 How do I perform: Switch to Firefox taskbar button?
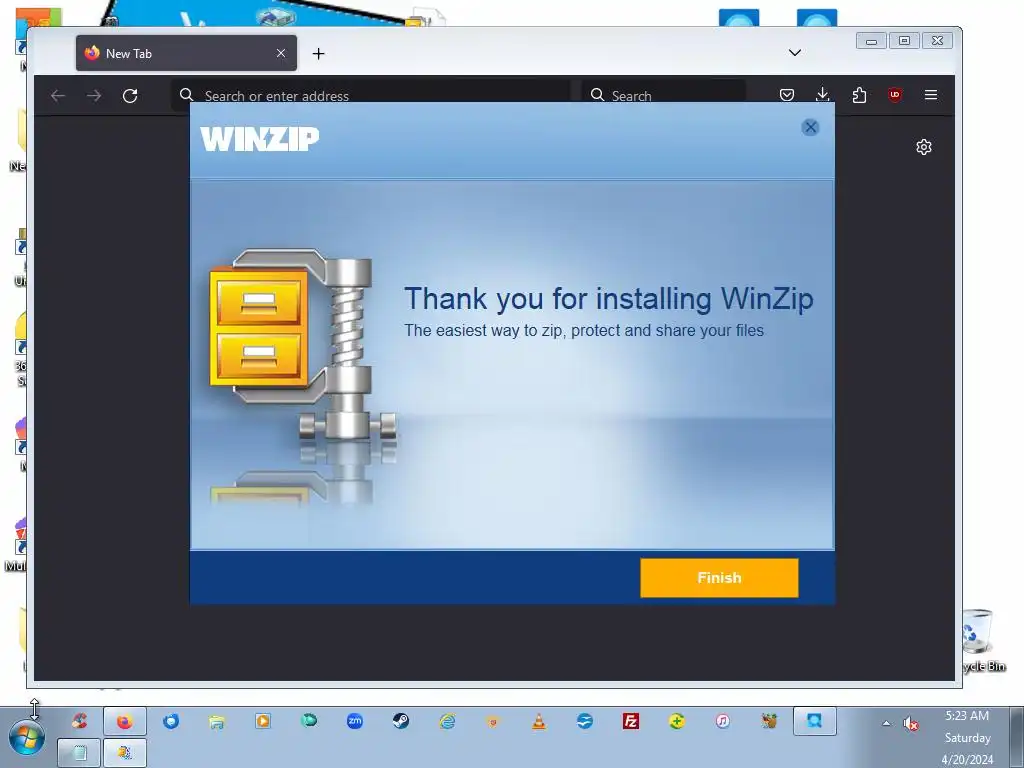(125, 721)
